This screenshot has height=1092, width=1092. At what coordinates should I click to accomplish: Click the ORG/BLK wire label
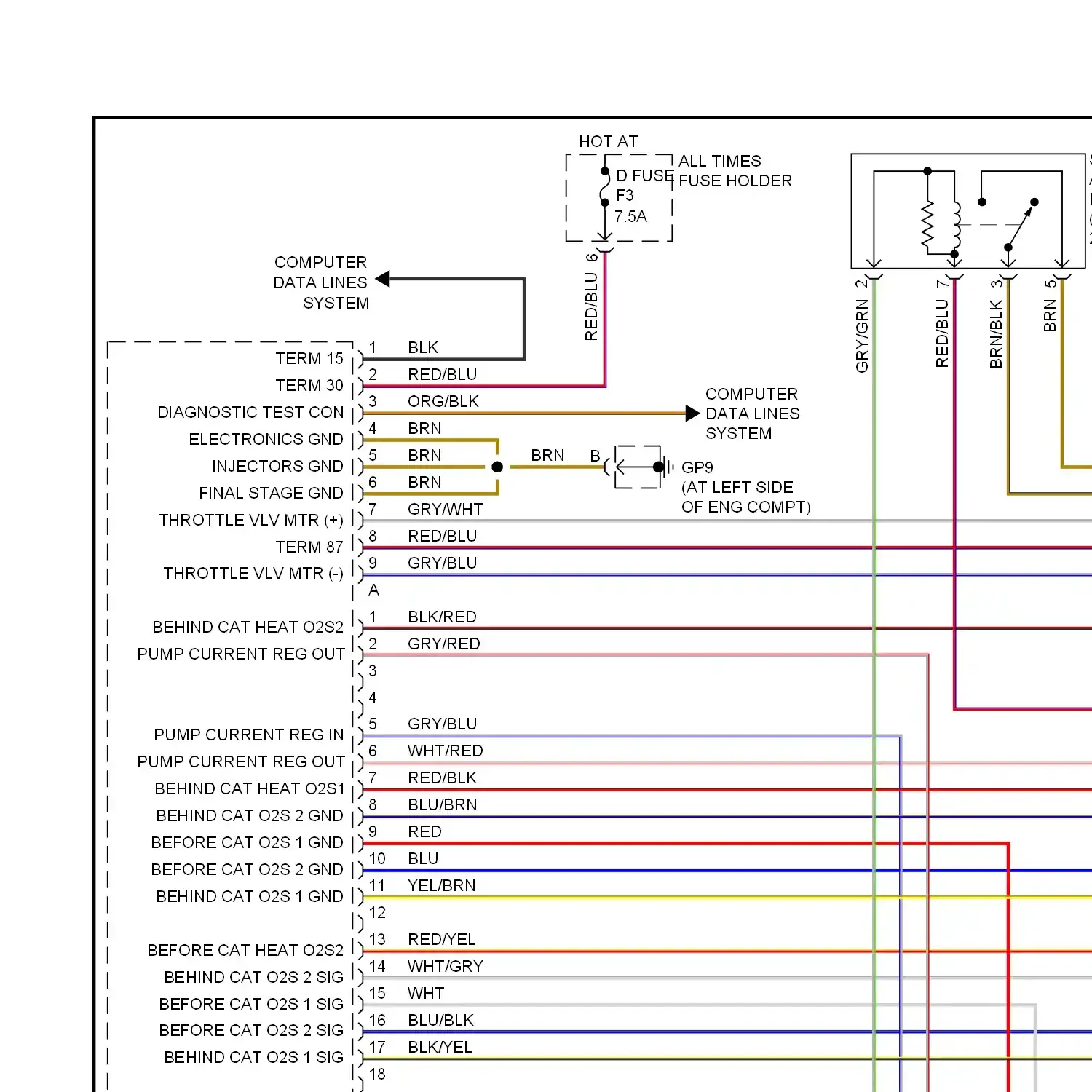(x=443, y=402)
